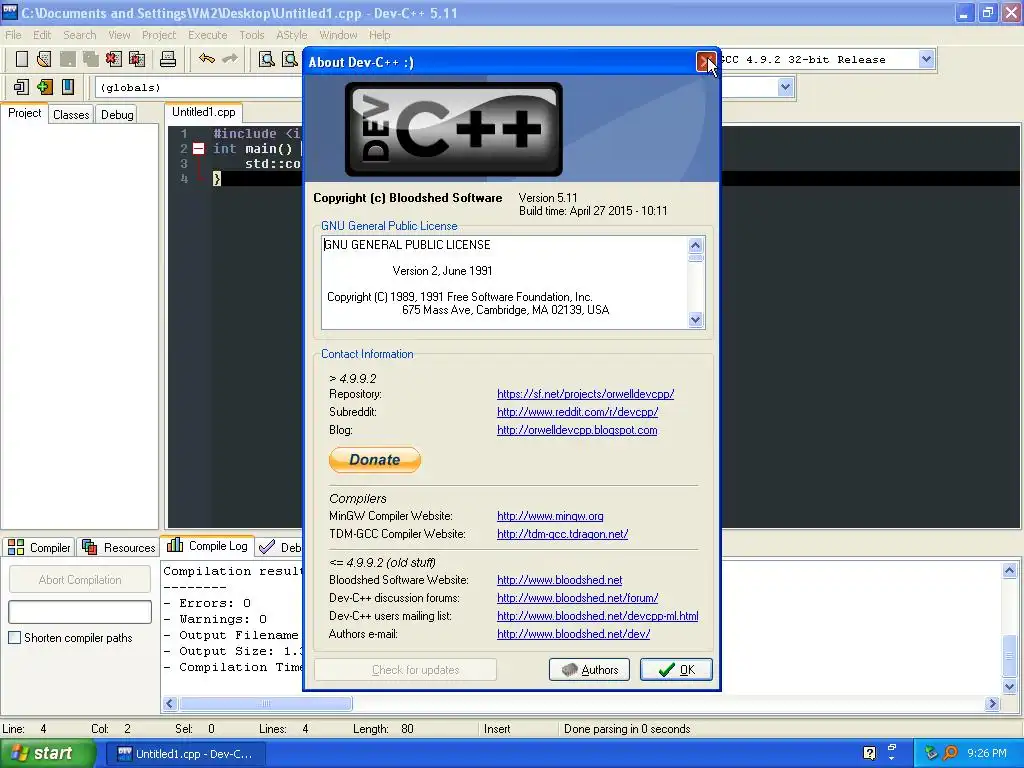Open the Project menu
This screenshot has height=768, width=1024.
point(159,35)
